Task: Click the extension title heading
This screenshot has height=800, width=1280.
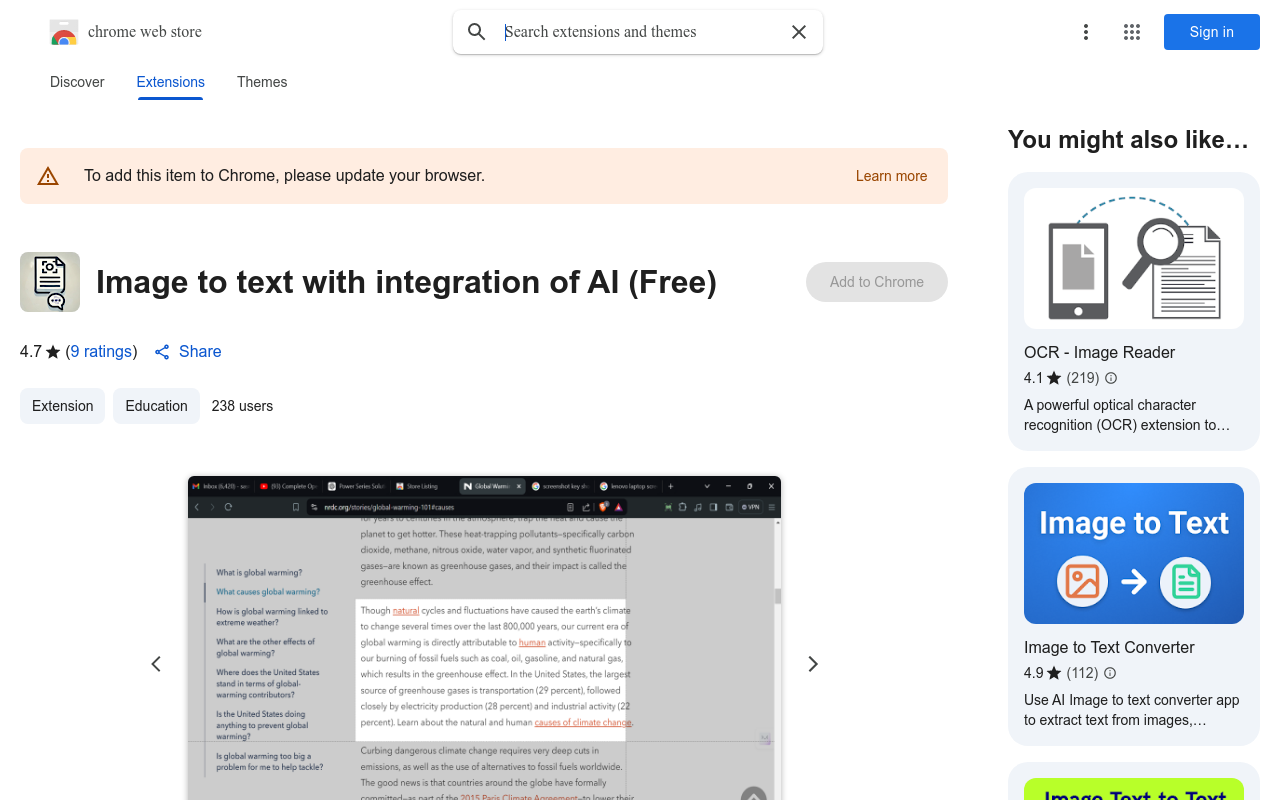Action: (x=406, y=282)
